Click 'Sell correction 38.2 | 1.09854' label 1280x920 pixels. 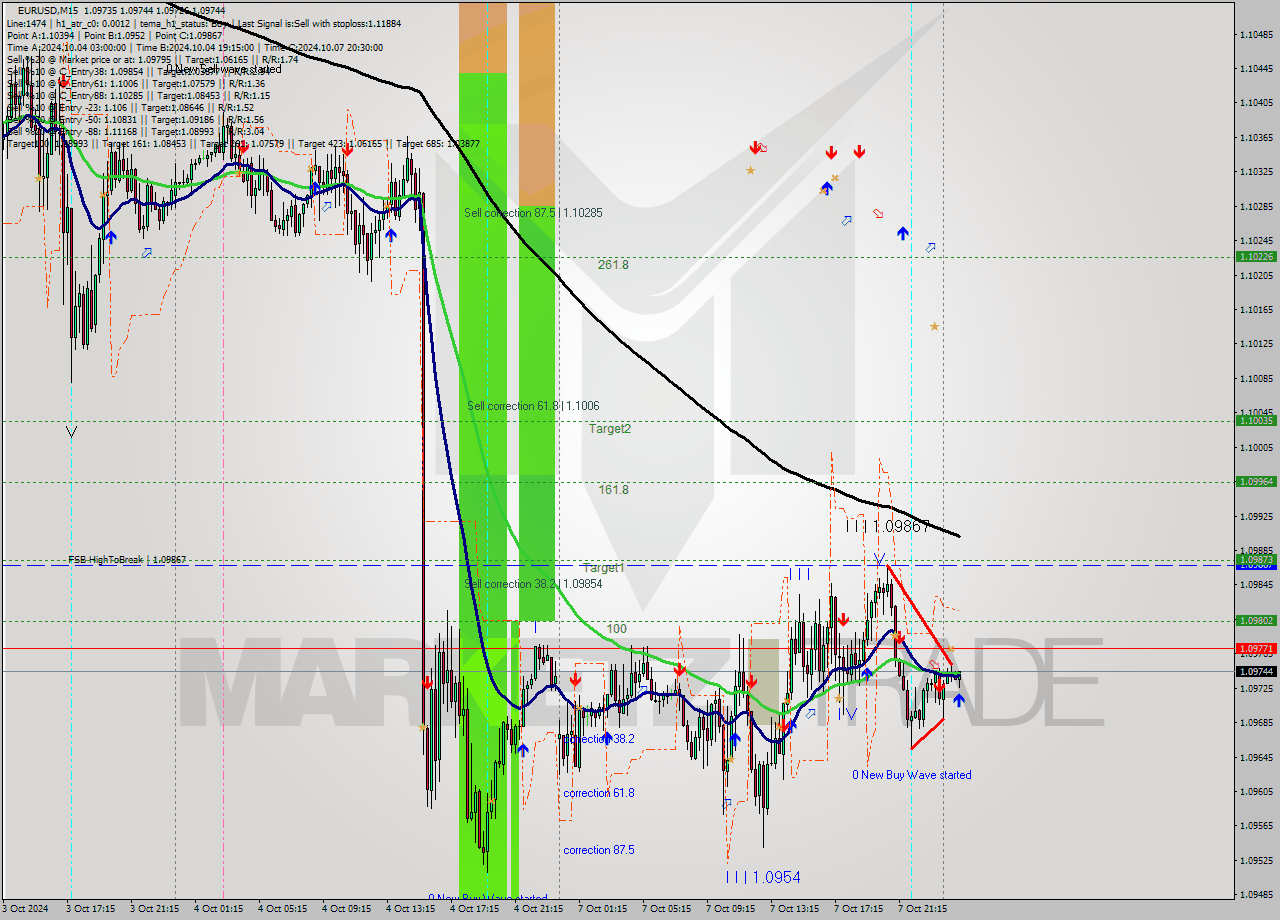point(533,584)
